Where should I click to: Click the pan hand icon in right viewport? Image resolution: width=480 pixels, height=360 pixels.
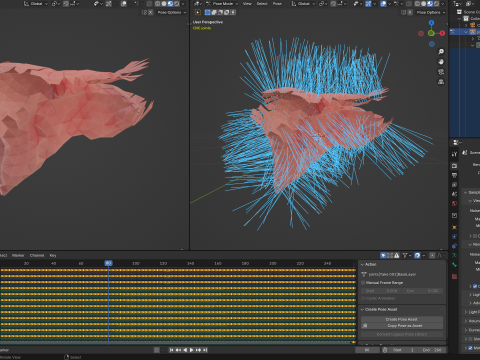[441, 62]
